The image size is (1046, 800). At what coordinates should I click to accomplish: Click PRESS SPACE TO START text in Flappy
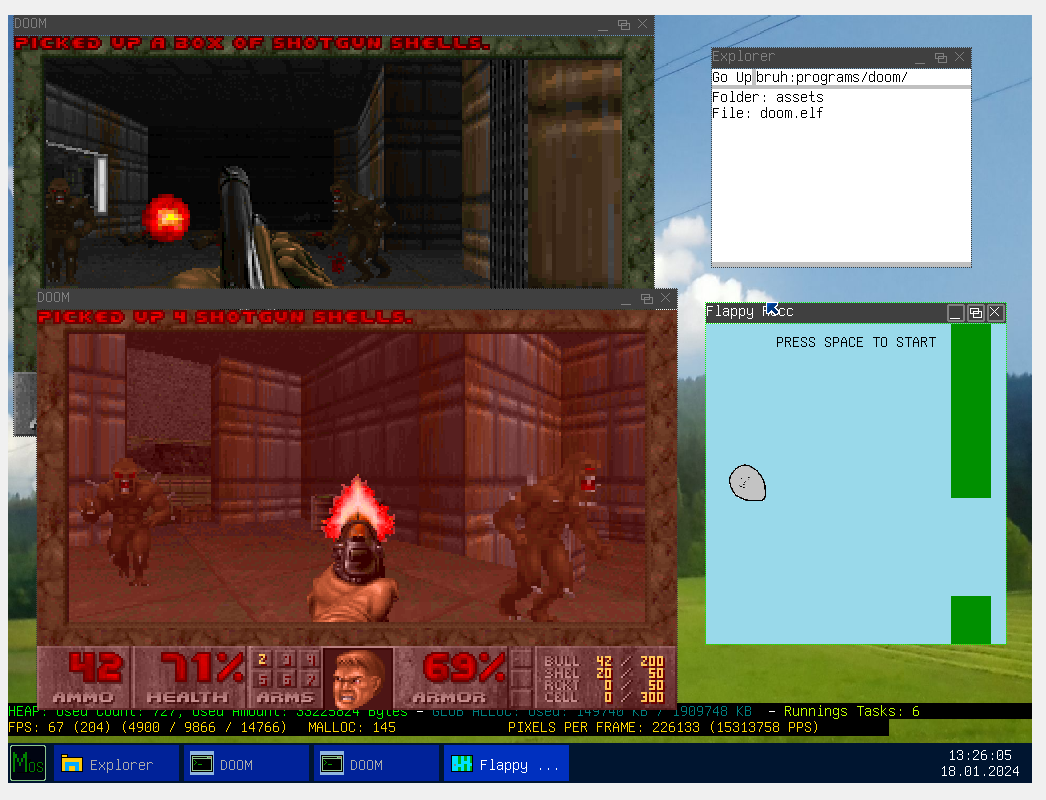(855, 342)
